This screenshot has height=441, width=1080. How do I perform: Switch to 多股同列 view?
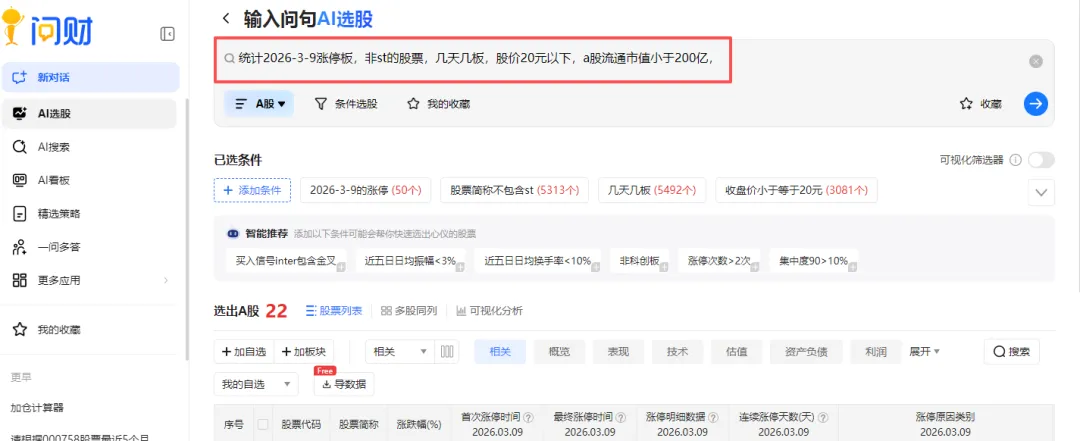[408, 311]
